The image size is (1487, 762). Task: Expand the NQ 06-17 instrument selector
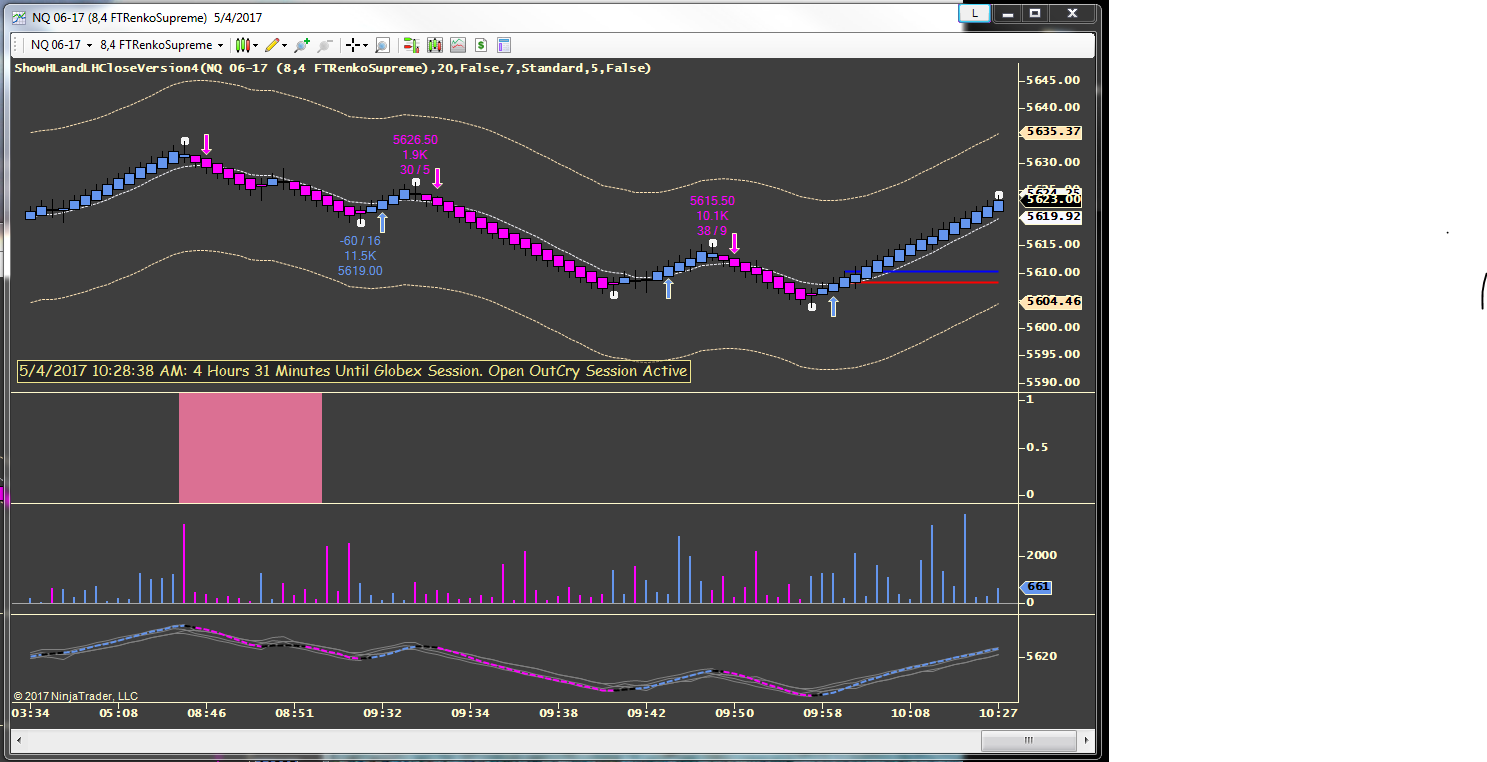(62, 45)
